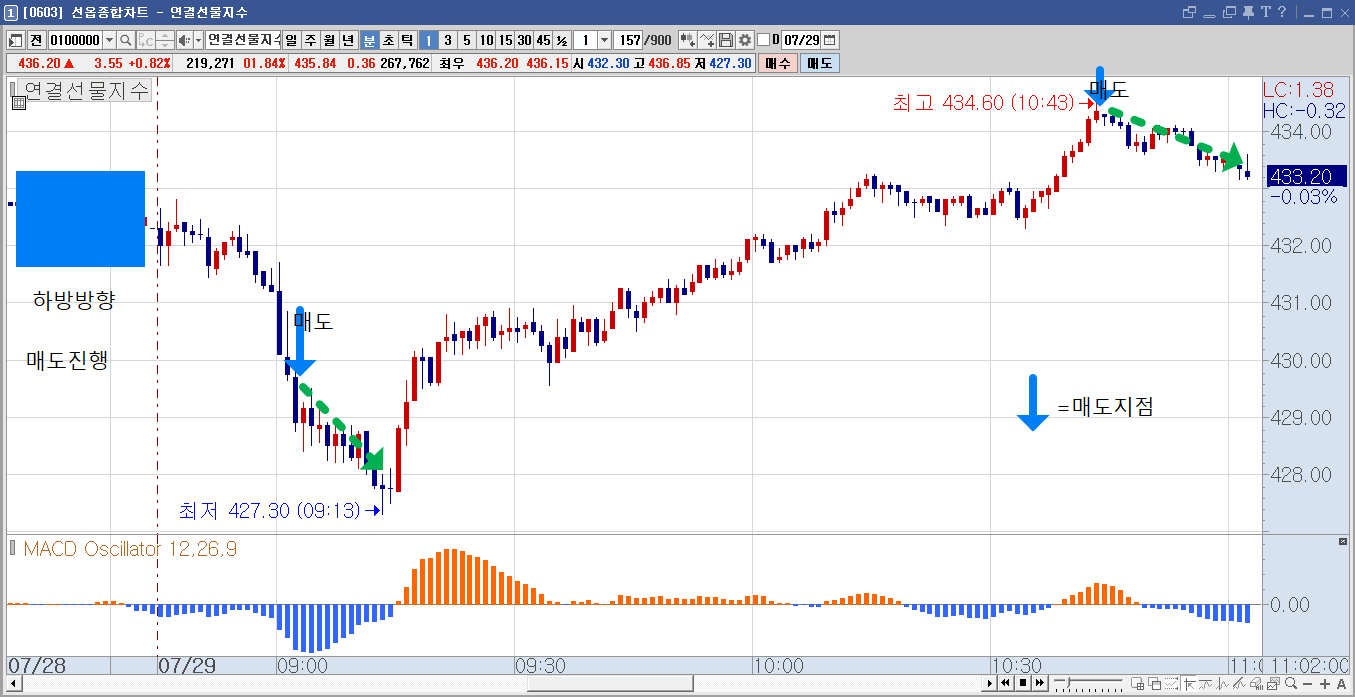Viewport: 1355px width, 697px height.
Task: Zoom out chart with bottom minus icon
Action: [x=1307, y=684]
